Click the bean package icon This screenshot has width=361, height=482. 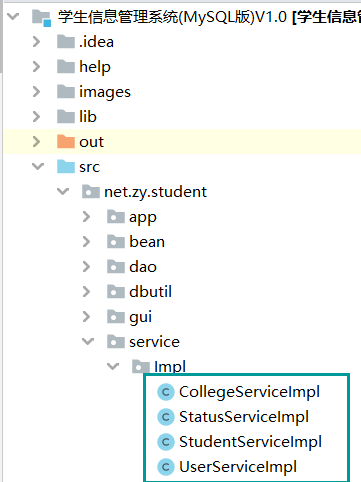pyautogui.click(x=116, y=242)
